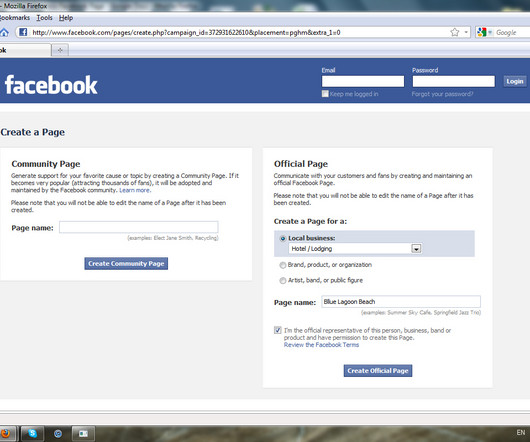Click the Firefox home icon
This screenshot has height=442, width=530.
pos(4,32)
